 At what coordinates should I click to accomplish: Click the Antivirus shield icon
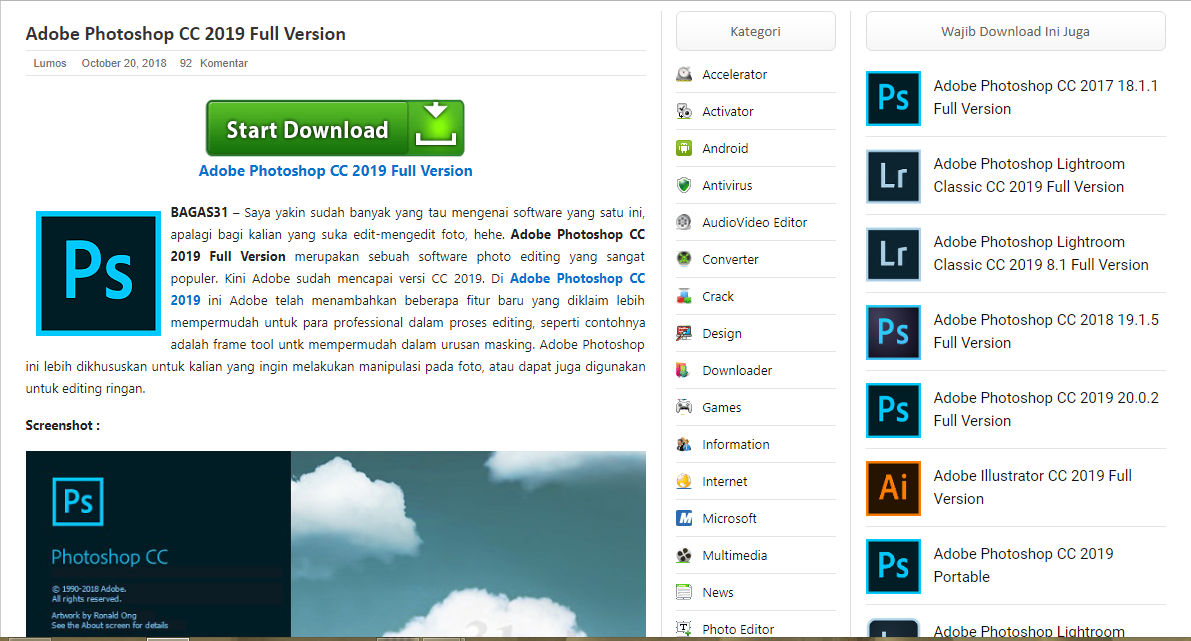[x=684, y=185]
